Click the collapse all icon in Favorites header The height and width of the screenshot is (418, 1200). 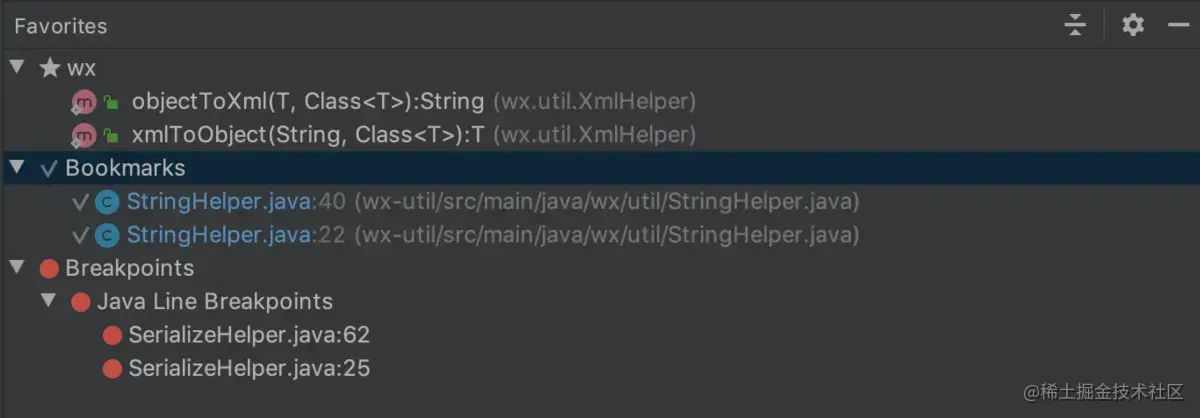[1075, 25]
